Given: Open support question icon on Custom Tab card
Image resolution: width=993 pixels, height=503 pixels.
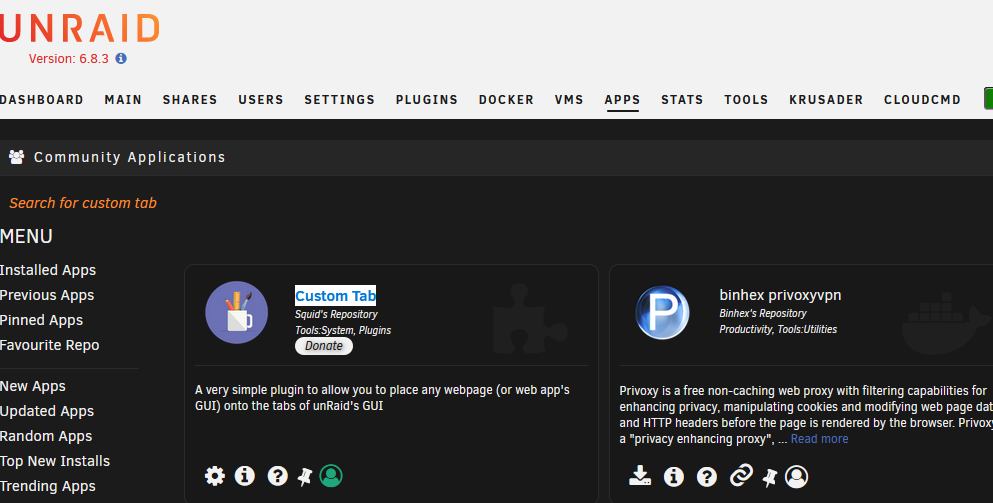Looking at the screenshot, I should [277, 476].
